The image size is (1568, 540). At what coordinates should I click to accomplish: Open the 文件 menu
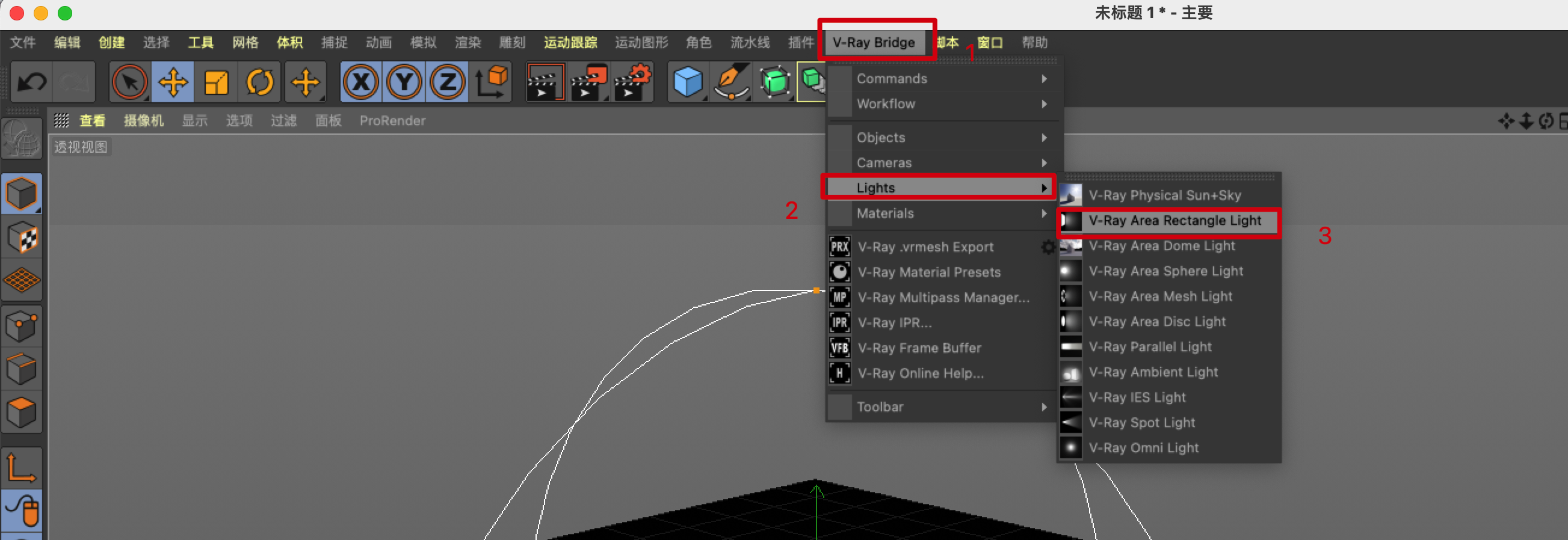[x=22, y=43]
